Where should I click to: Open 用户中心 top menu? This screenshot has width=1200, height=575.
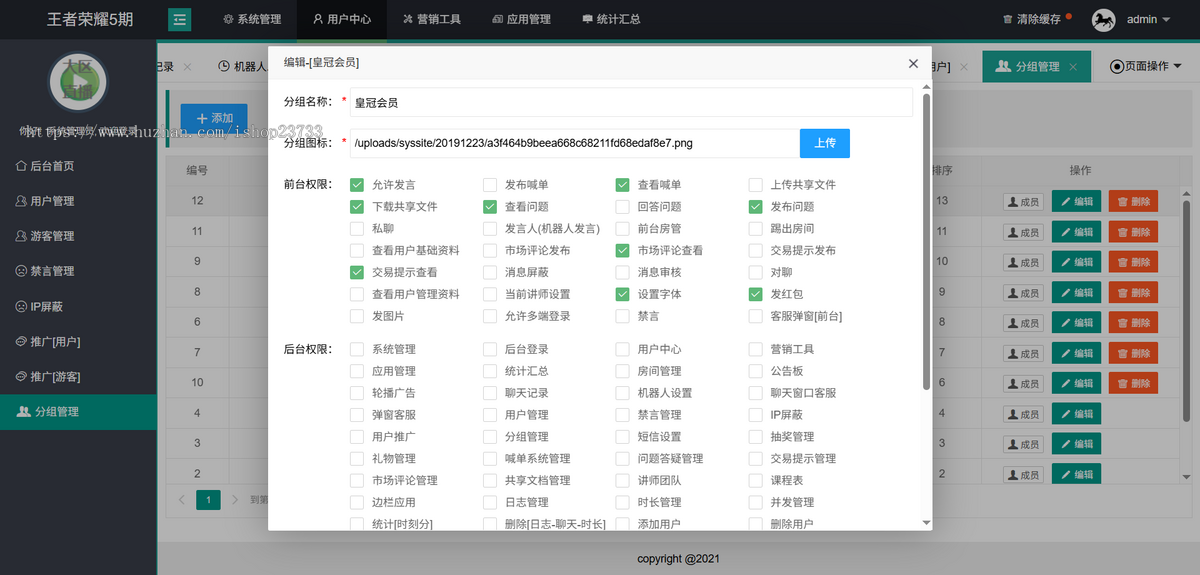tap(342, 19)
